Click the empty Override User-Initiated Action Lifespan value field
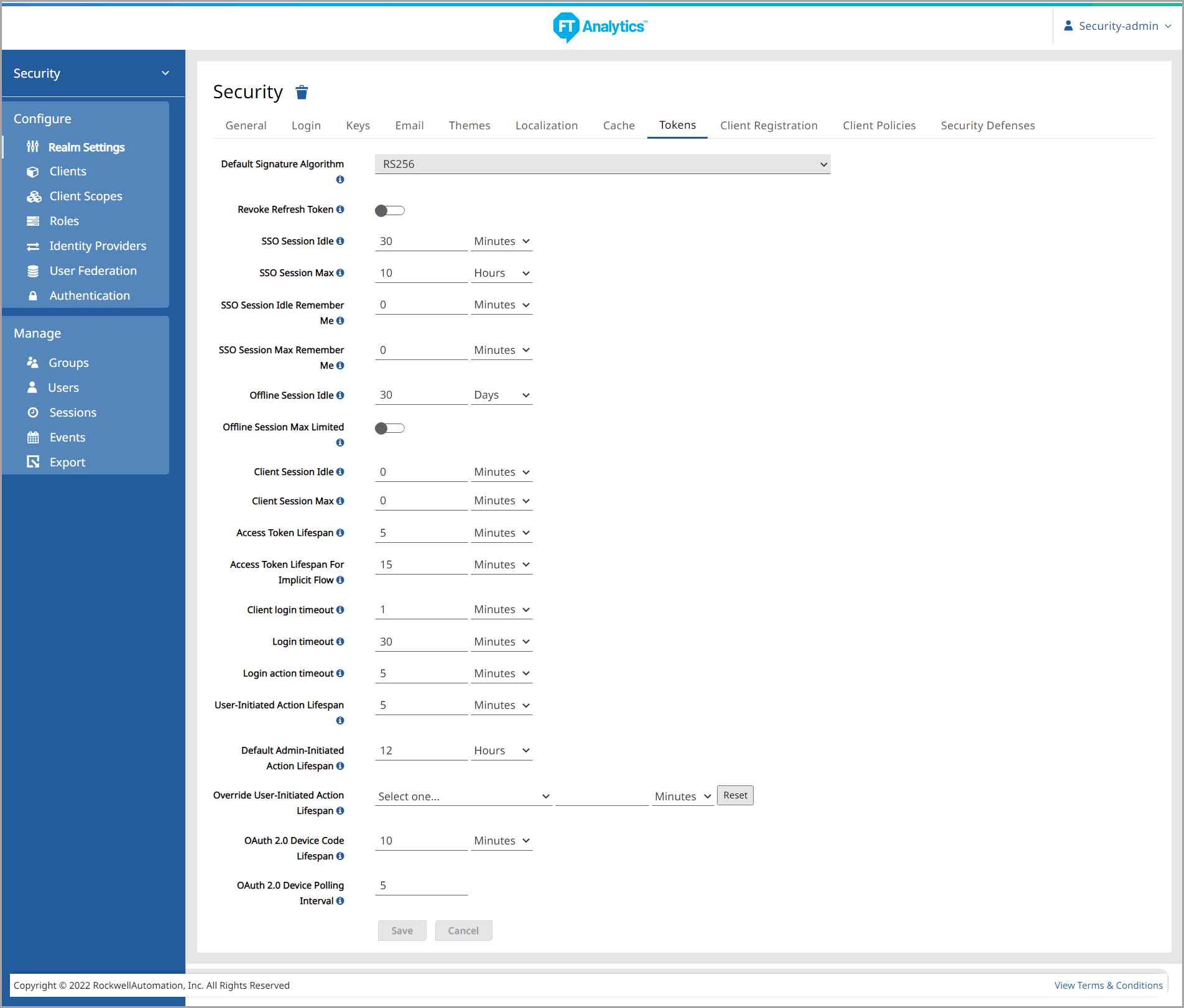 pos(602,797)
